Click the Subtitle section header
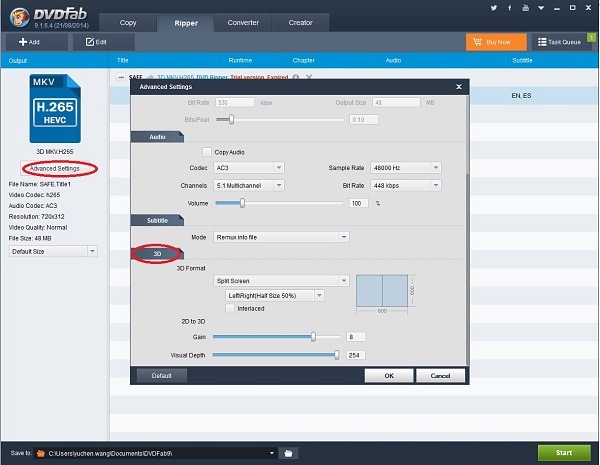Image resolution: width=600 pixels, height=465 pixels. point(157,220)
